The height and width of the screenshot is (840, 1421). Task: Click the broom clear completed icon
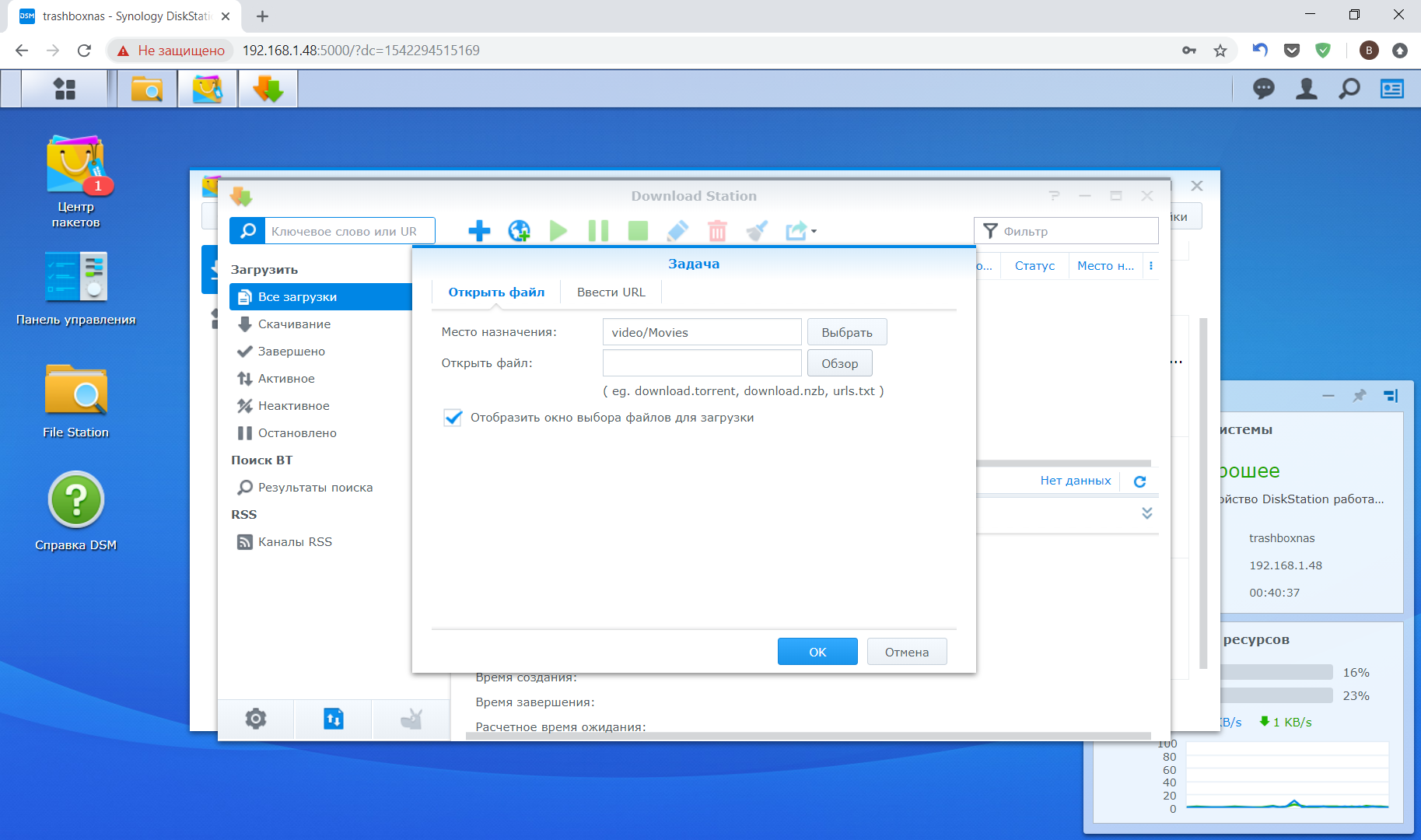757,231
